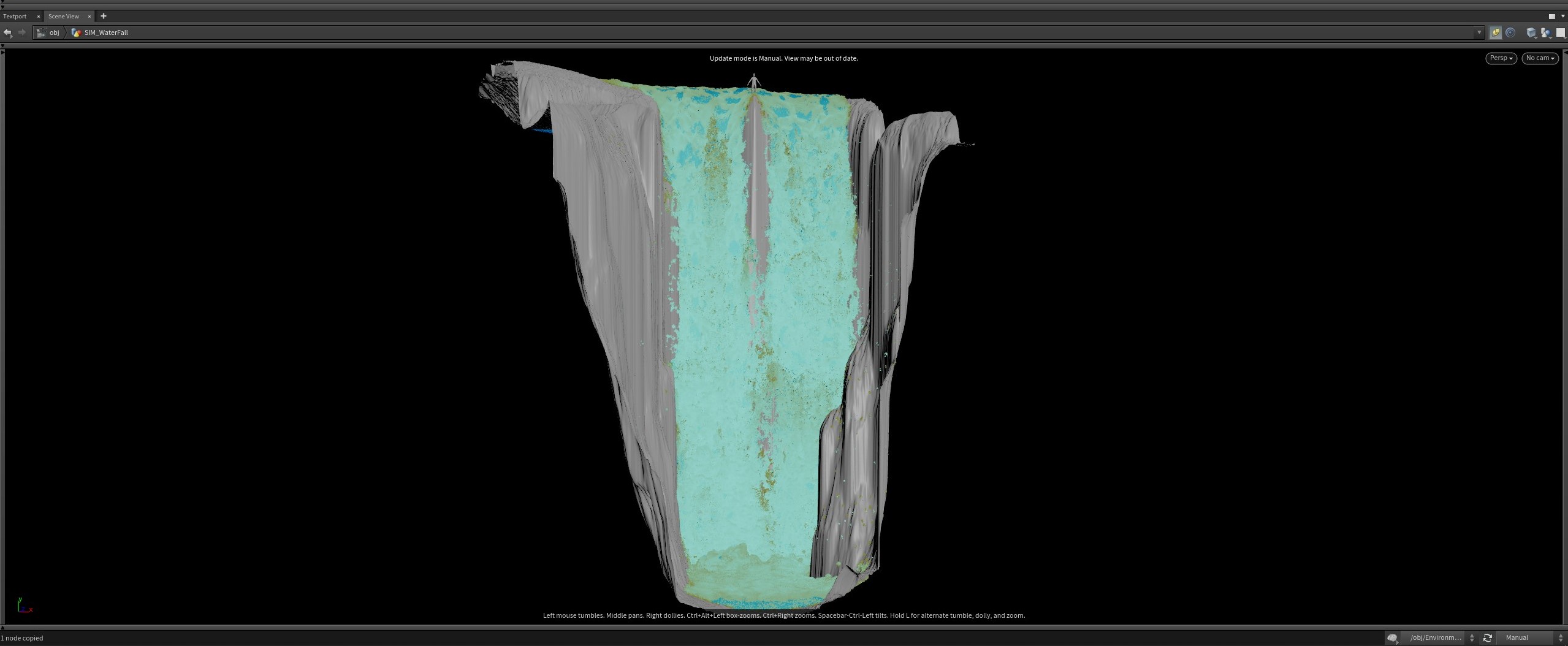Open the No cam camera dropdown
This screenshot has width=1568, height=646.
tap(1540, 58)
